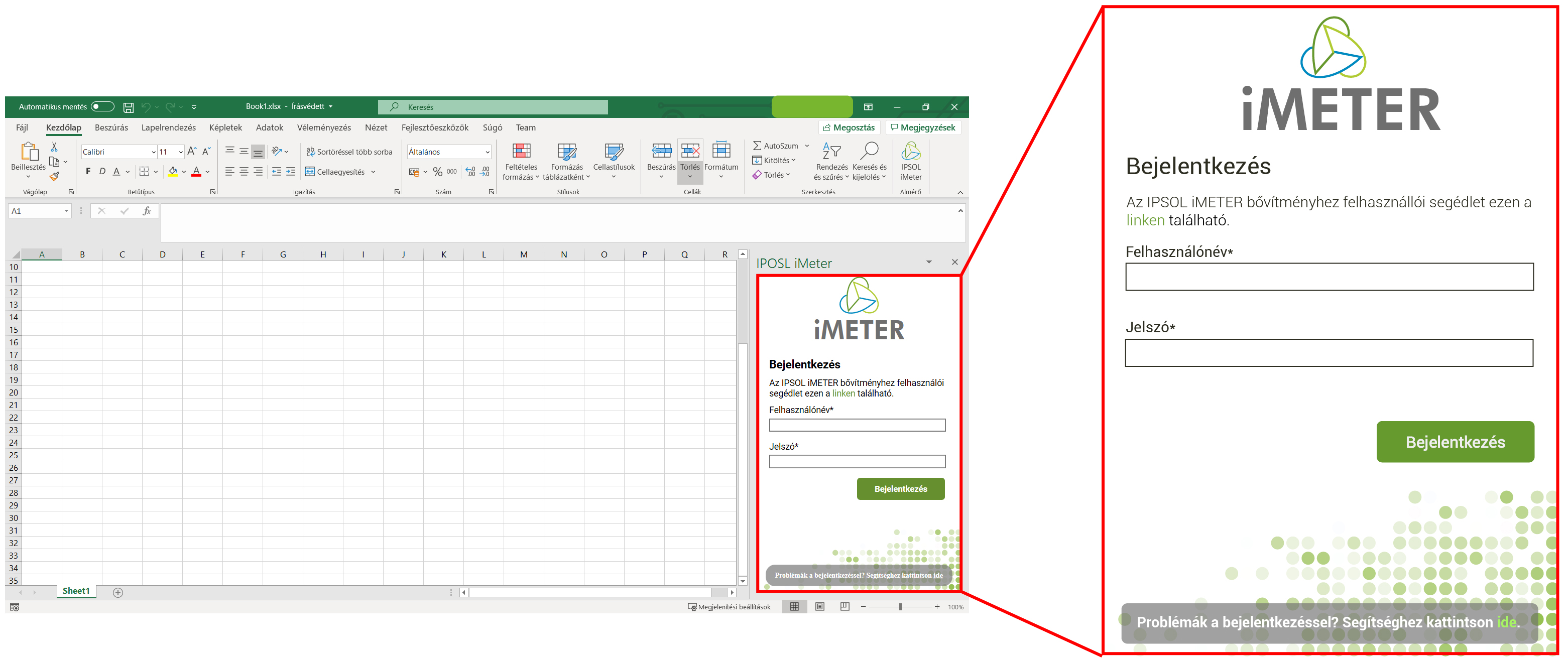
Task: Click the Felhasználónév input in Excel pane
Action: [857, 425]
